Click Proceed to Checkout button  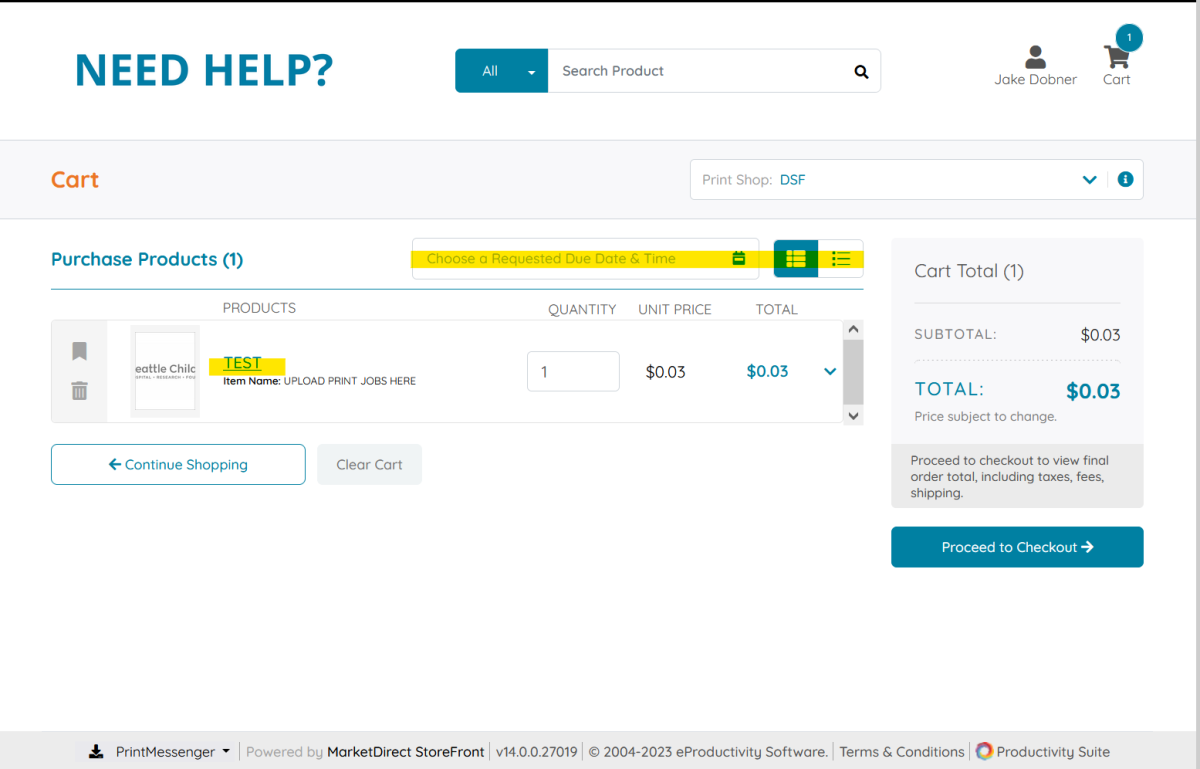coord(1017,547)
